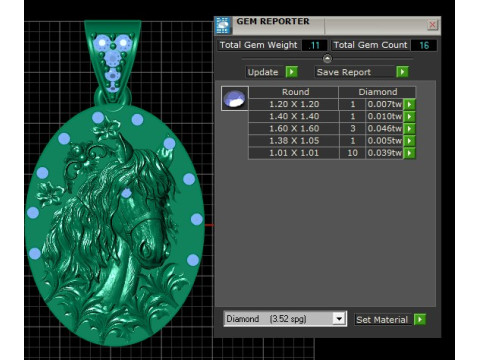The height and width of the screenshot is (360, 480).
Task: Select the 1.40 X 1.40 size cell
Action: point(294,117)
